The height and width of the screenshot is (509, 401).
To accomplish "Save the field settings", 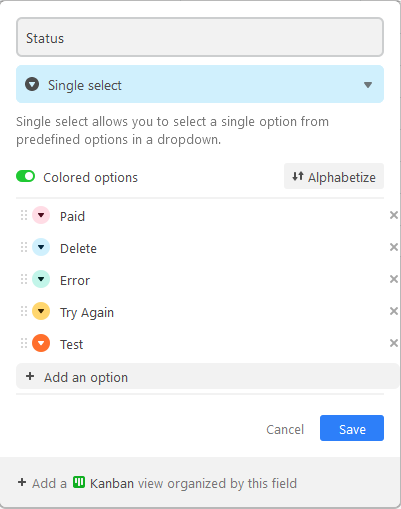I will tap(352, 428).
